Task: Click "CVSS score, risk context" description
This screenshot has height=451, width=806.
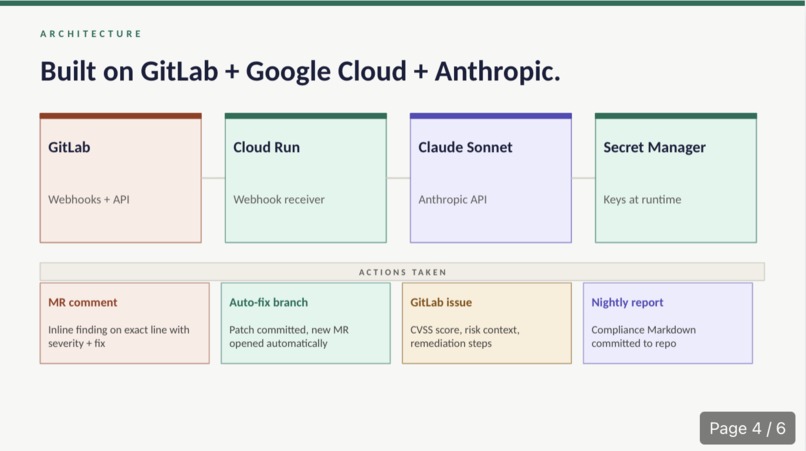Action: coord(465,336)
